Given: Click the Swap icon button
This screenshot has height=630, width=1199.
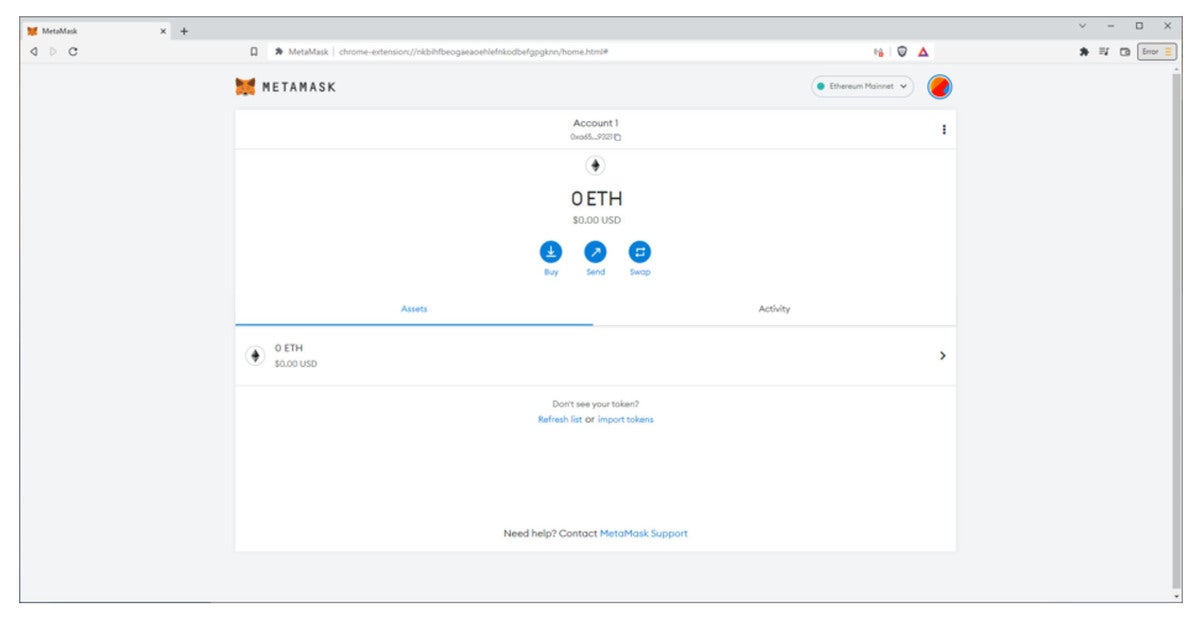Looking at the screenshot, I should (x=639, y=252).
